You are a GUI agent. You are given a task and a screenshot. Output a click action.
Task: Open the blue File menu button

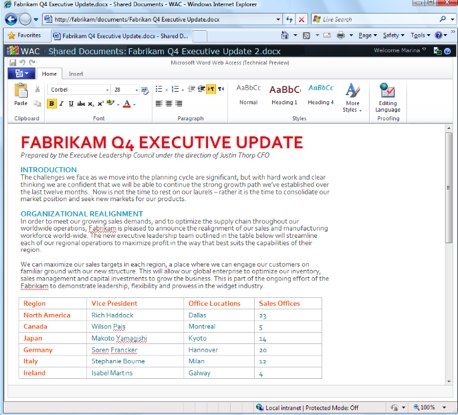pyautogui.click(x=22, y=73)
